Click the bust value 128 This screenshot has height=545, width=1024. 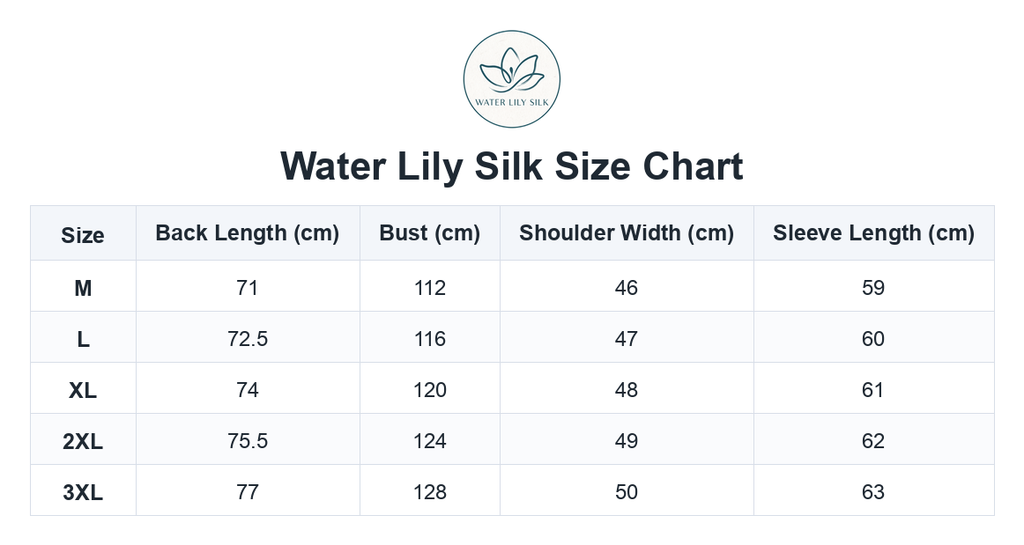430,492
